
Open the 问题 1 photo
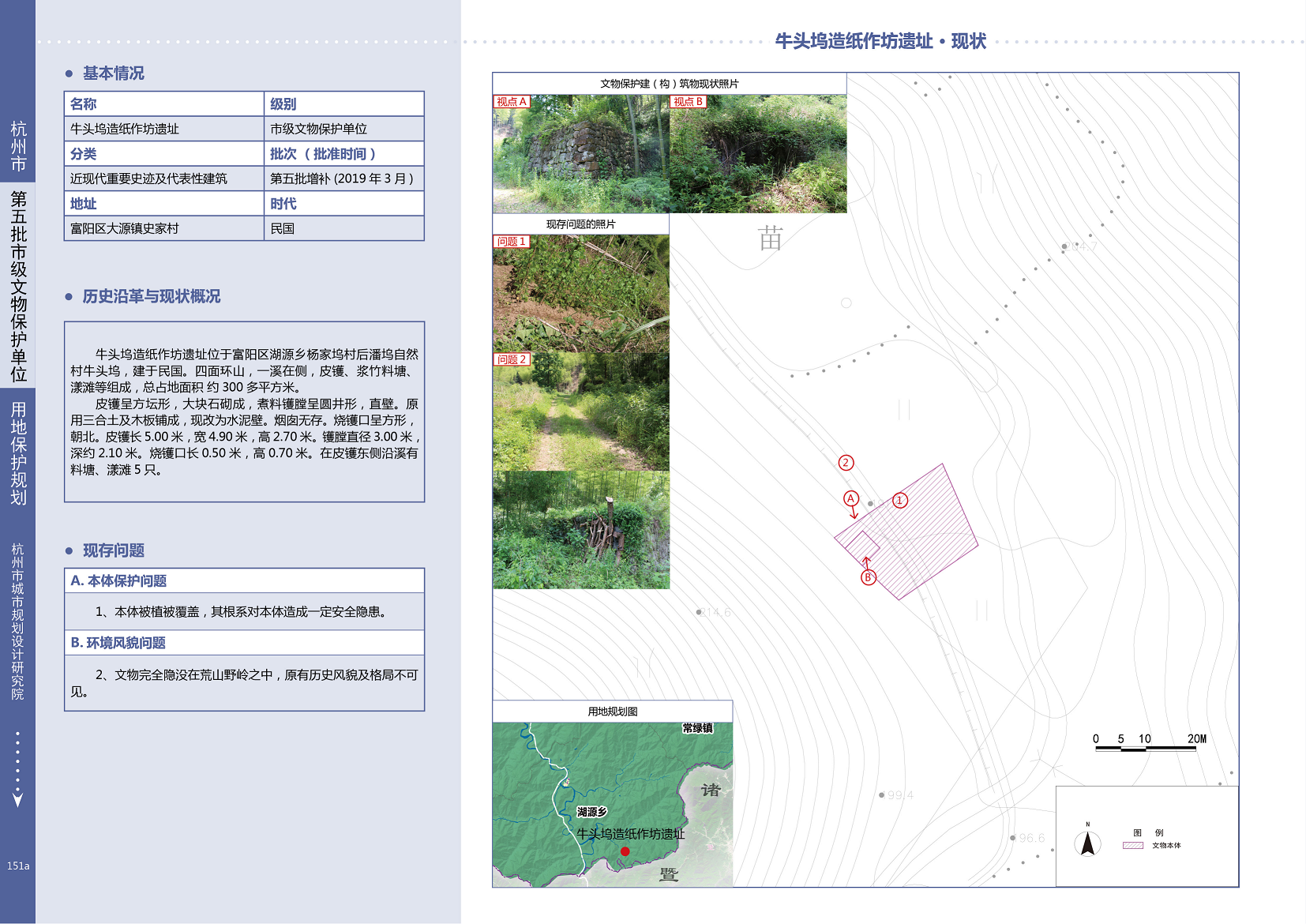[x=581, y=294]
